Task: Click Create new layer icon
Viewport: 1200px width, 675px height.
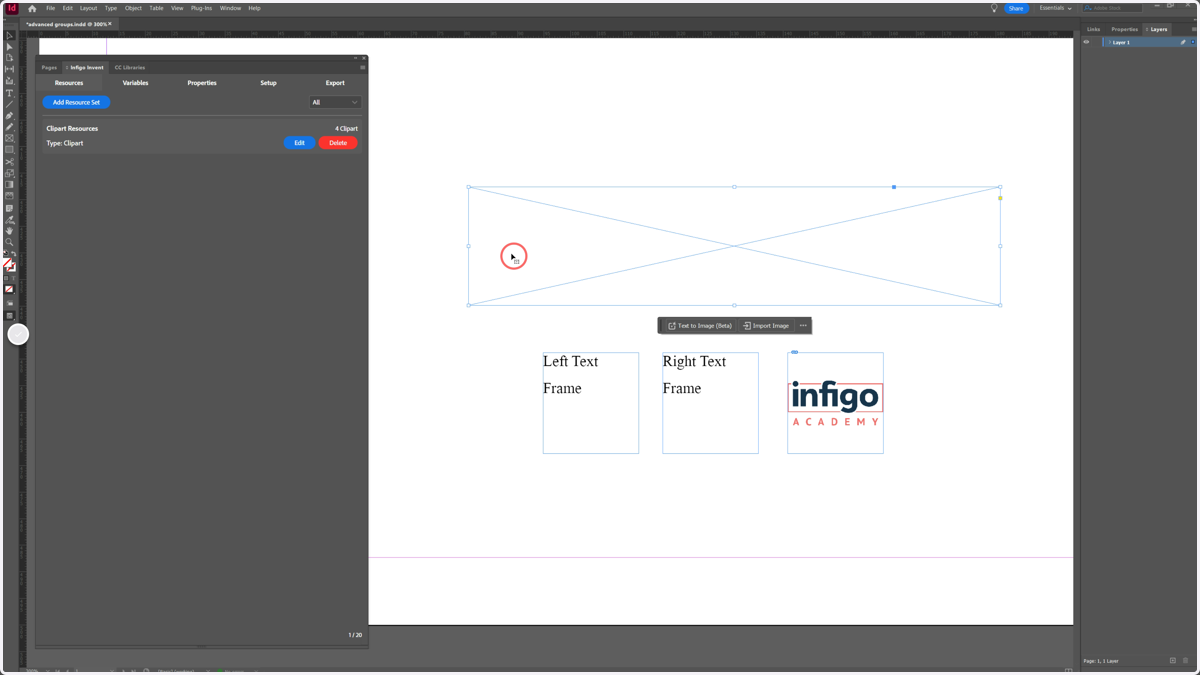Action: pos(1173,661)
